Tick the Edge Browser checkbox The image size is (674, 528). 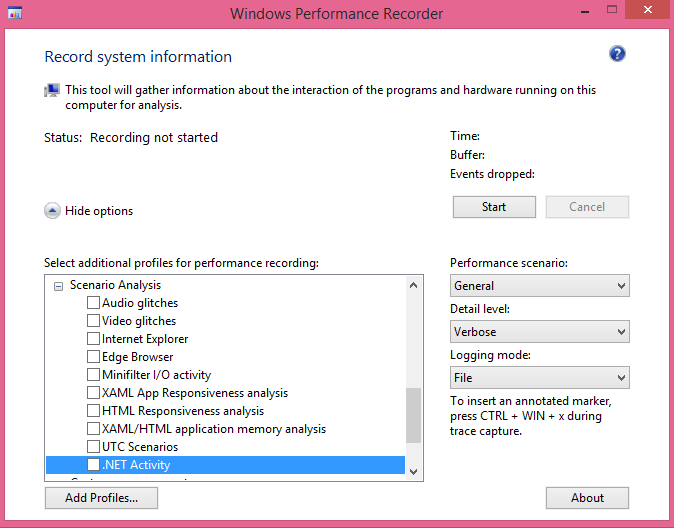(x=93, y=357)
